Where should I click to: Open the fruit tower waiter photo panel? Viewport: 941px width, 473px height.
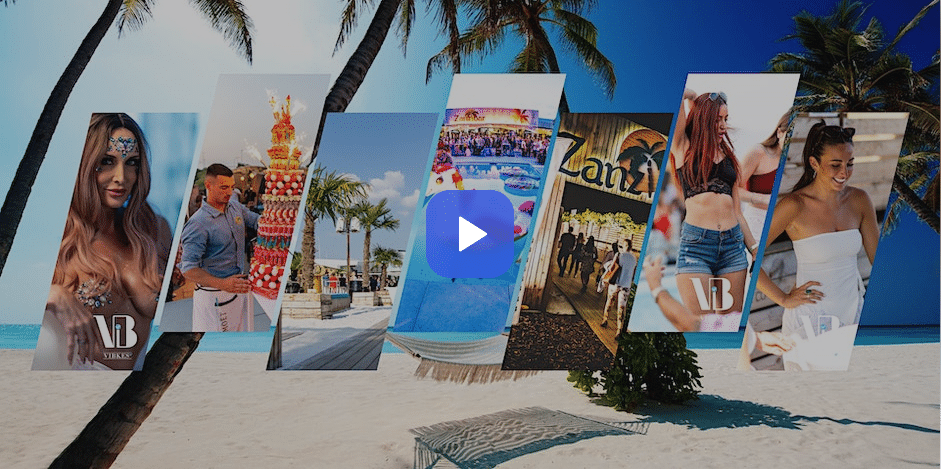(244, 203)
